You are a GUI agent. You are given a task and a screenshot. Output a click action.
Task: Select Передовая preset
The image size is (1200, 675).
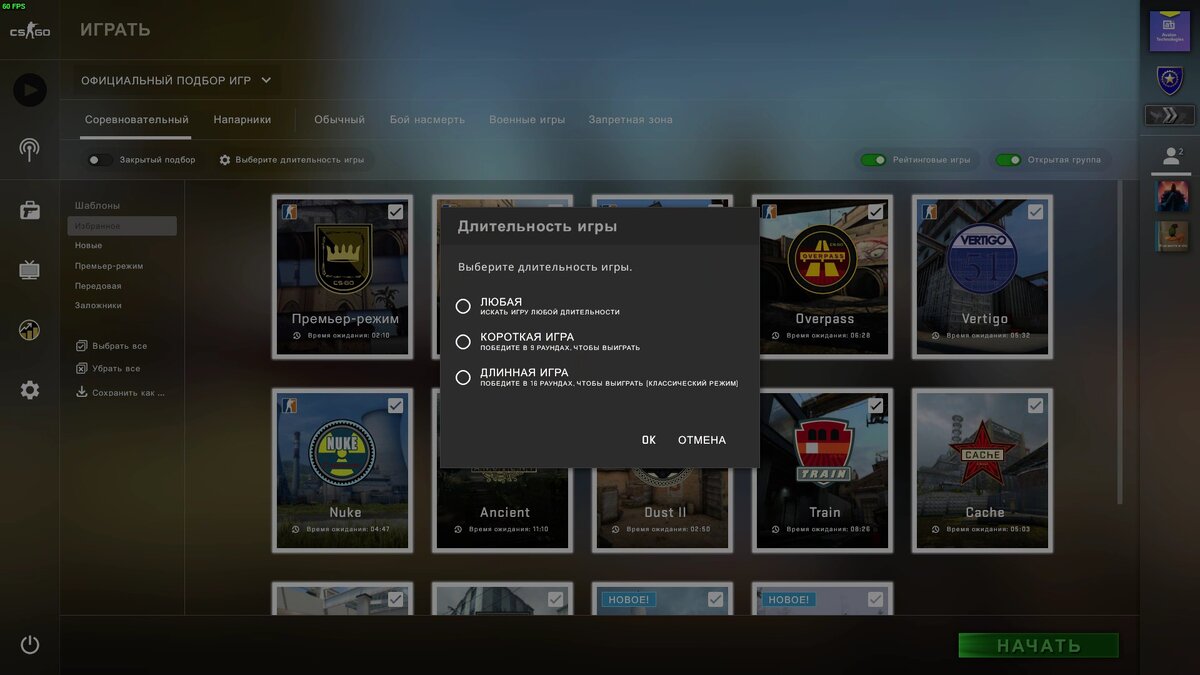point(98,286)
